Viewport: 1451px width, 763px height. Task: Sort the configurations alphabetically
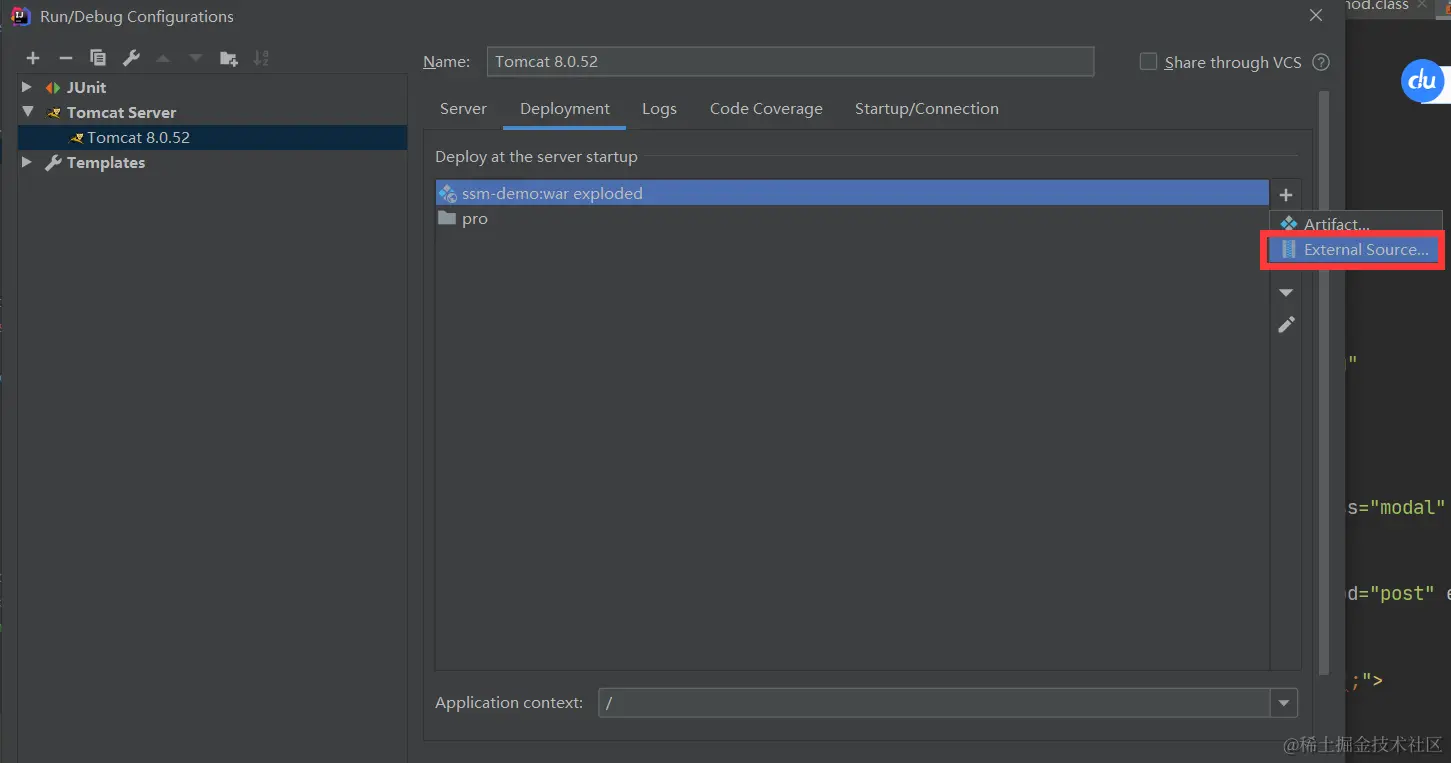261,58
